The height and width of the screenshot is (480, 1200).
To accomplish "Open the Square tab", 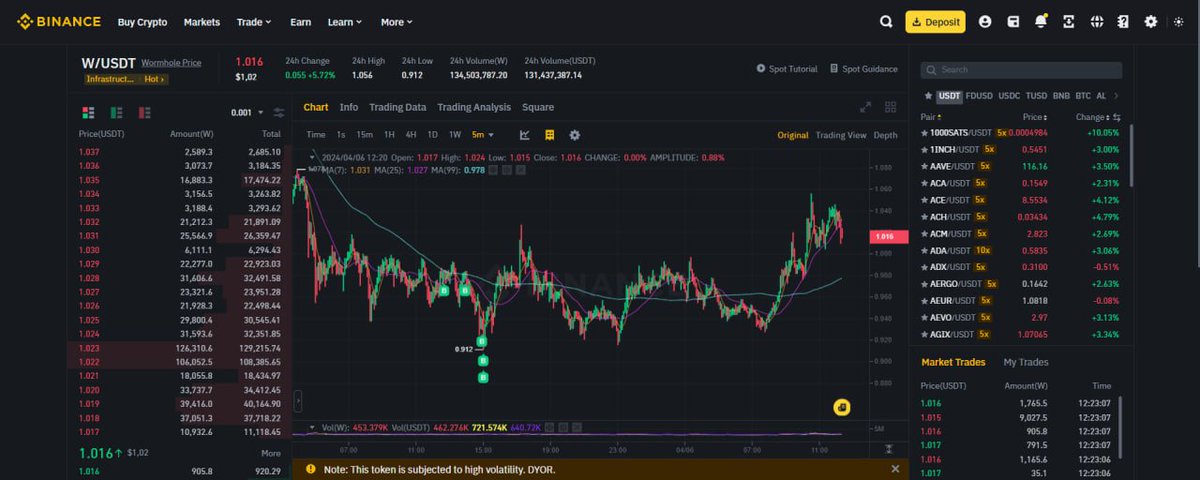I will click(537, 107).
